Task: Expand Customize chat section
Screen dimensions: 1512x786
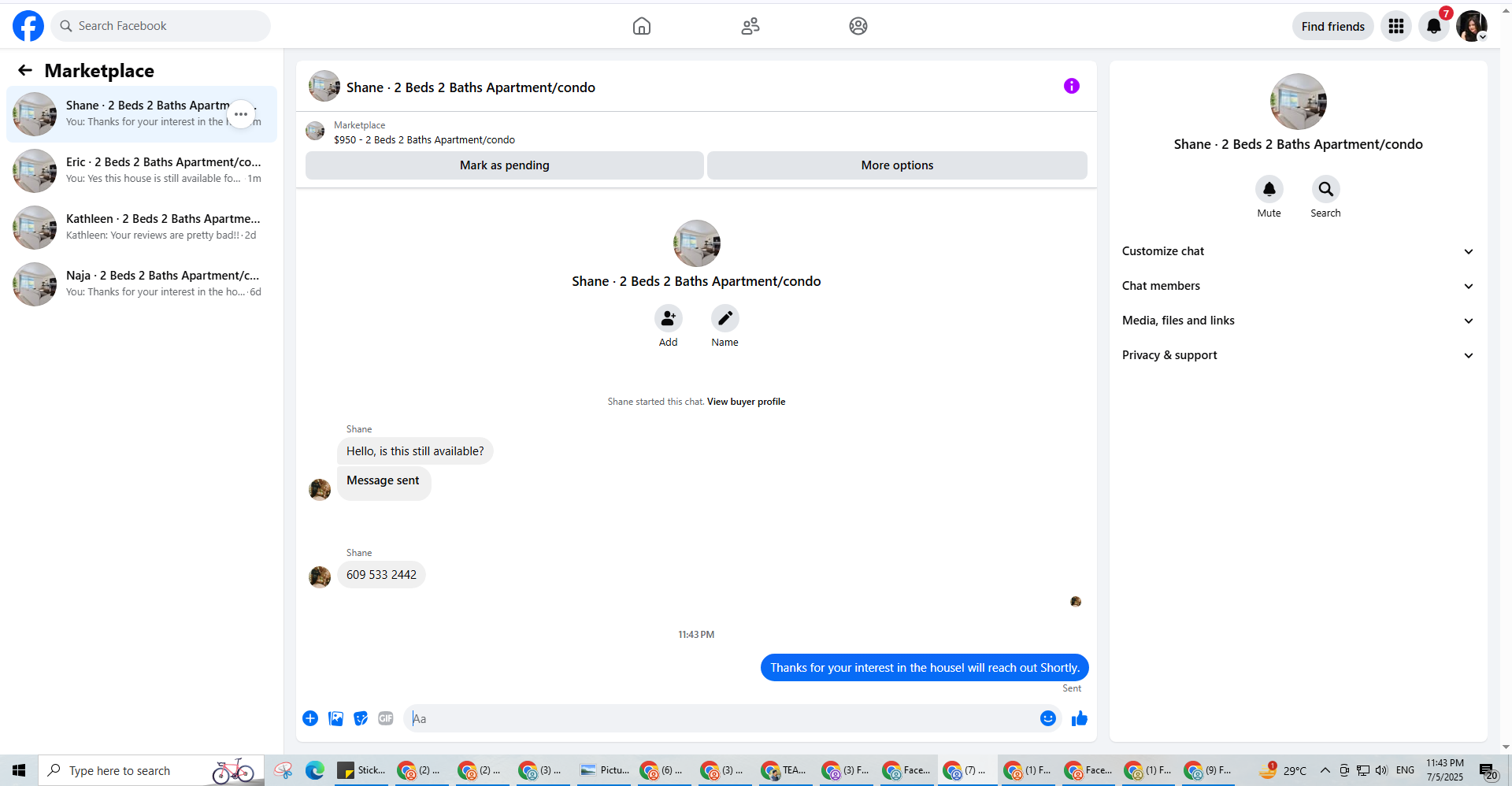Action: coord(1298,251)
